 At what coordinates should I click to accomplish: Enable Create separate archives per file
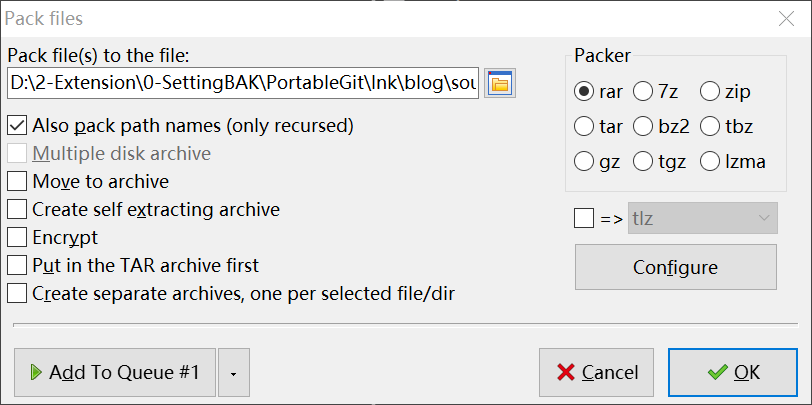coord(16,294)
